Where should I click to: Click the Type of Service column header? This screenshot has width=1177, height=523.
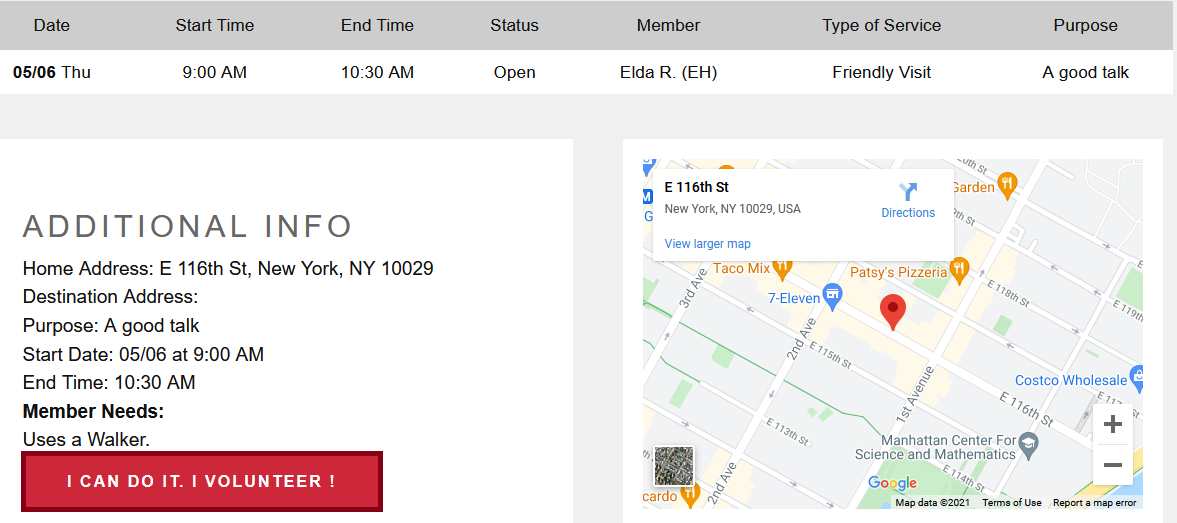coord(881,26)
